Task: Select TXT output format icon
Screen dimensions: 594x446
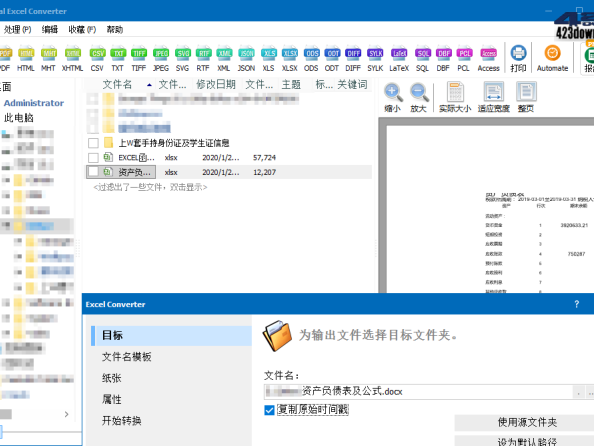Action: pos(118,58)
